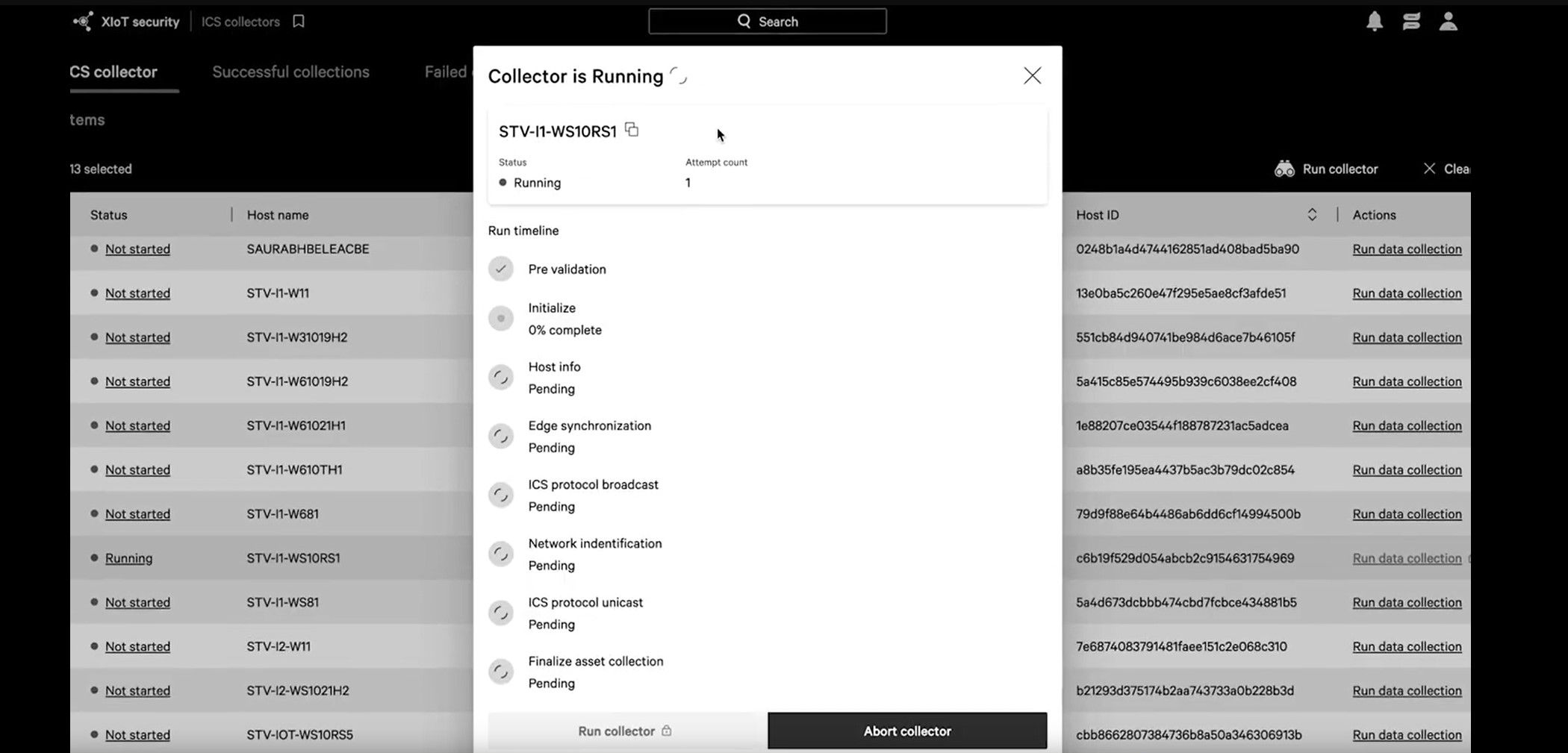Click the 0% complete progress text

pyautogui.click(x=564, y=330)
